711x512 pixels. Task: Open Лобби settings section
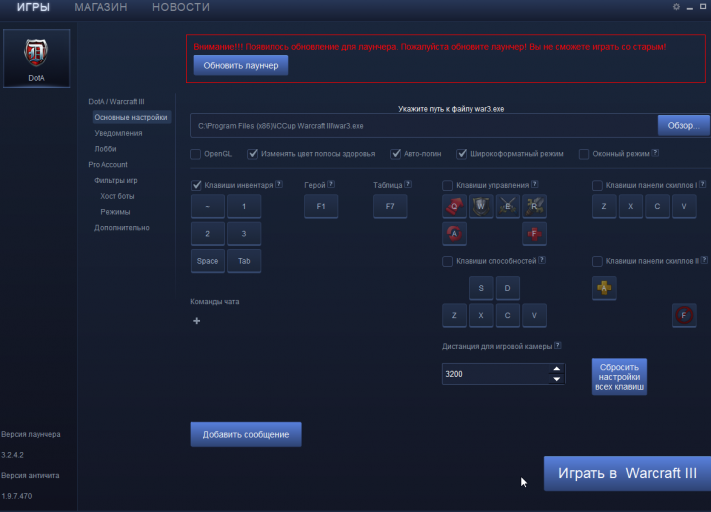coord(105,149)
